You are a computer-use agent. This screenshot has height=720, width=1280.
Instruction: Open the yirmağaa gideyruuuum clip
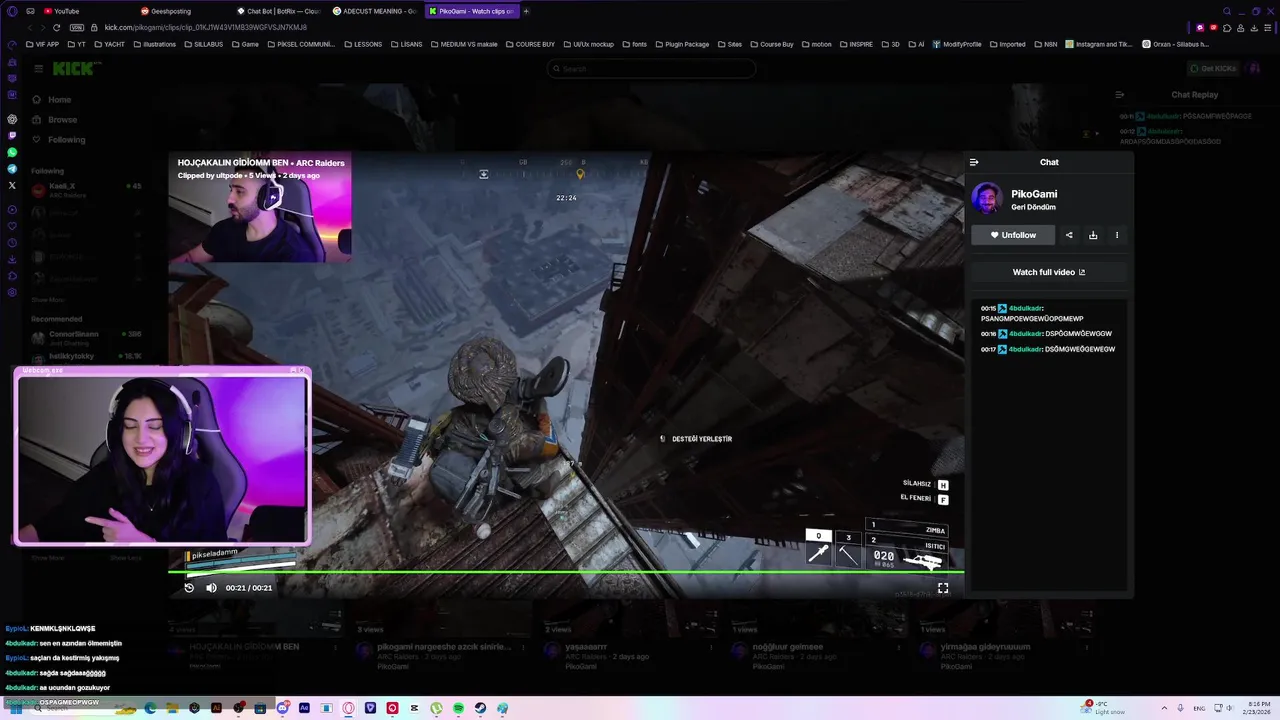(x=985, y=647)
